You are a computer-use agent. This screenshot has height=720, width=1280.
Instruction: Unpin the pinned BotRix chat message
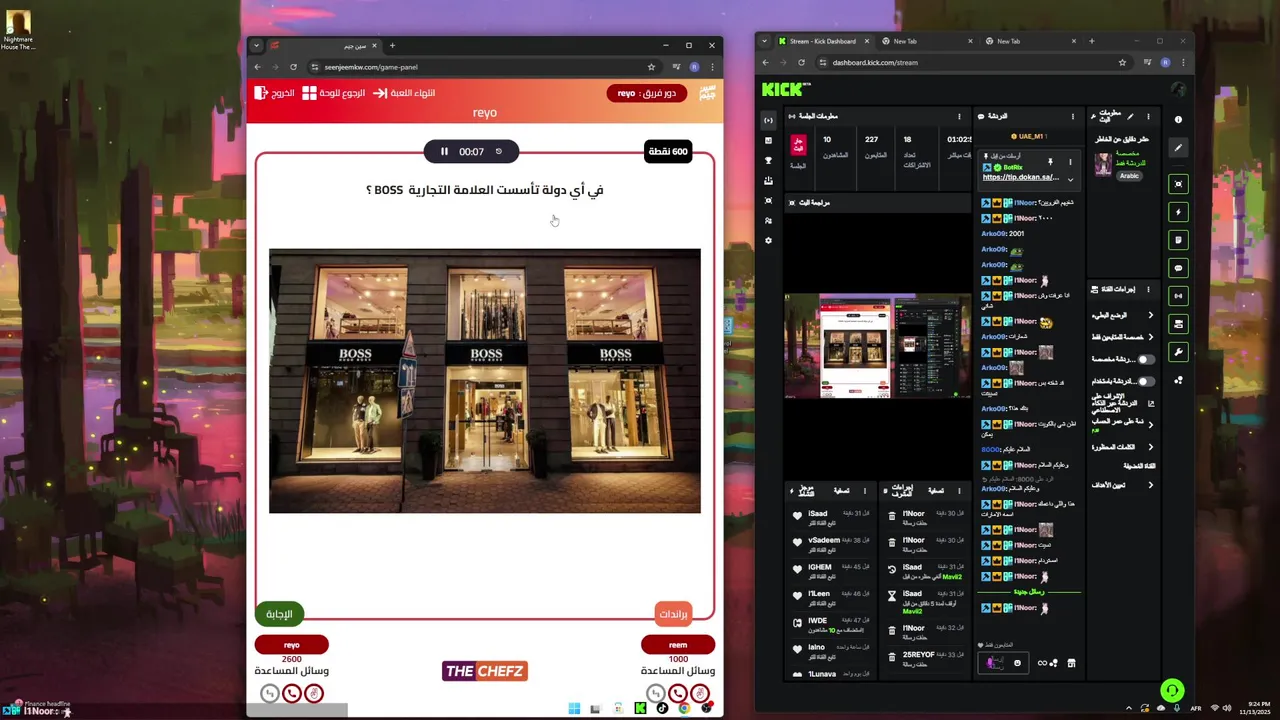1050,161
